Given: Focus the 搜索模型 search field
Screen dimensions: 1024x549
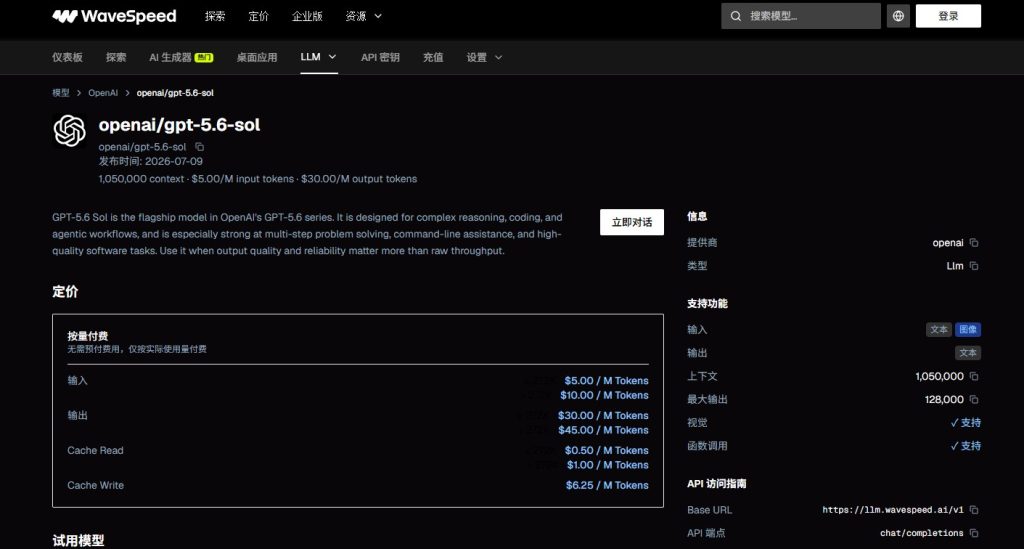Looking at the screenshot, I should [x=801, y=16].
